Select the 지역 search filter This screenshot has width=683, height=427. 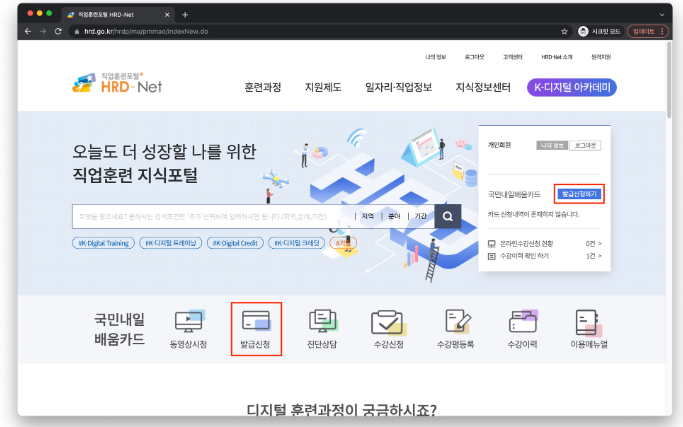tap(368, 216)
